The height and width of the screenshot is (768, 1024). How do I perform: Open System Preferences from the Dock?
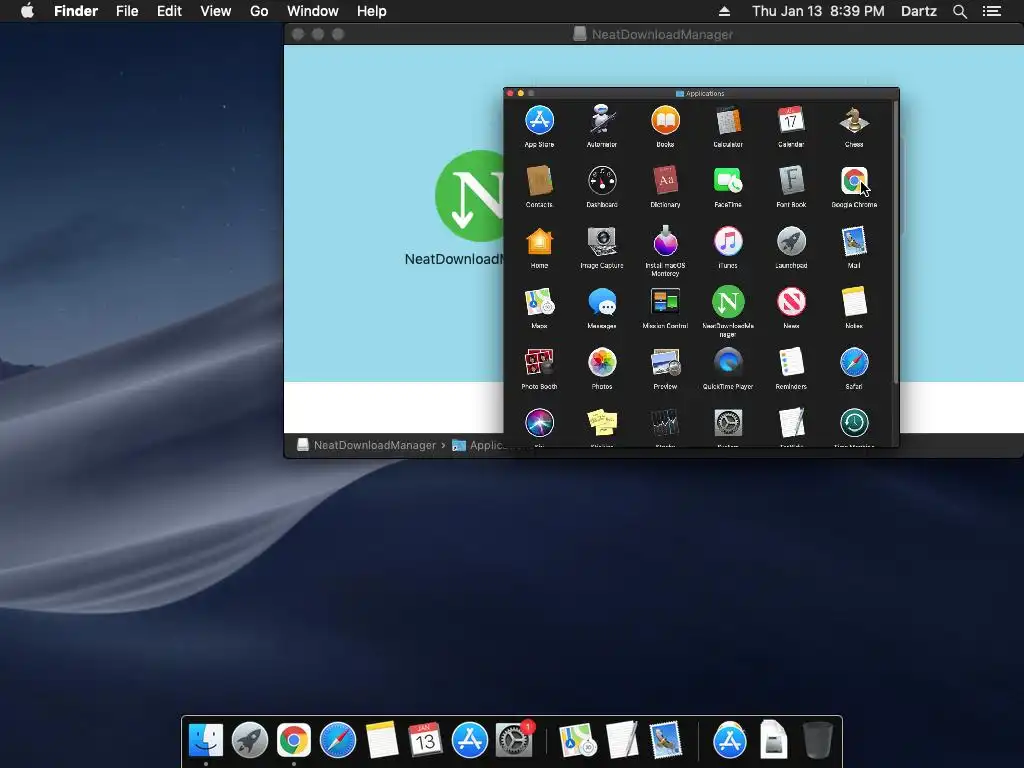[x=513, y=740]
